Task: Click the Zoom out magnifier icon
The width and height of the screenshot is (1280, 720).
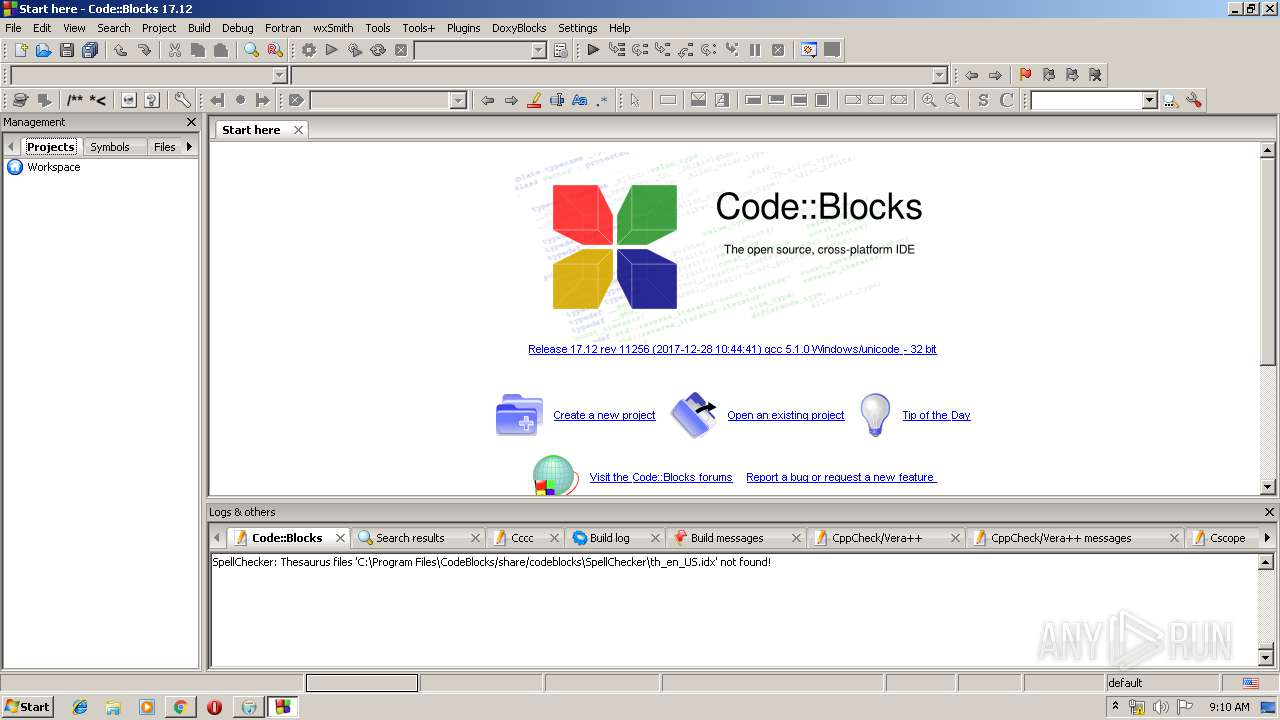Action: 952,100
